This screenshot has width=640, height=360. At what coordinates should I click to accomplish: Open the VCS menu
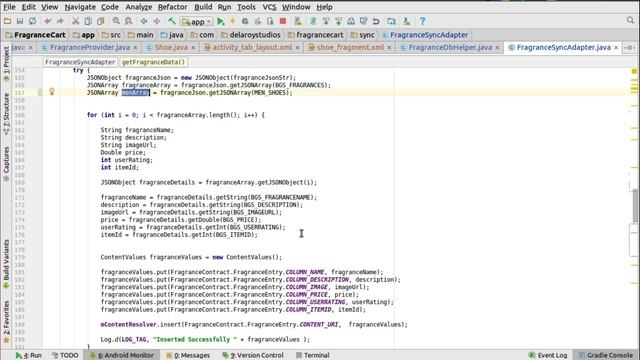coord(269,7)
